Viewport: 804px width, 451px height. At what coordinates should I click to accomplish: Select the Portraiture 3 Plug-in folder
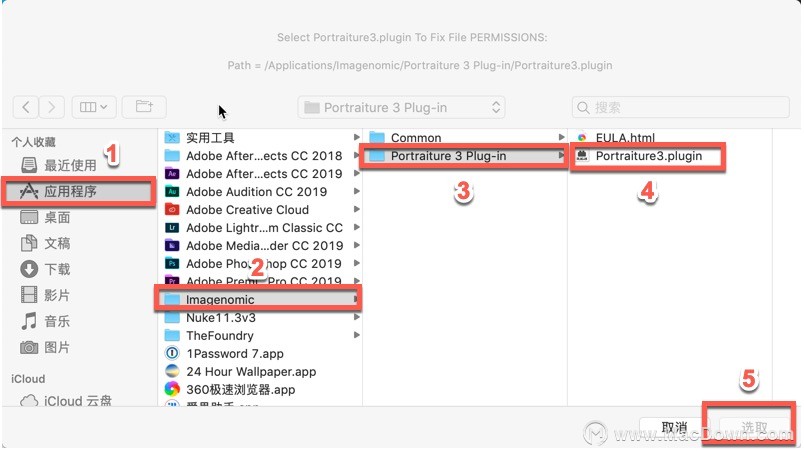click(464, 156)
